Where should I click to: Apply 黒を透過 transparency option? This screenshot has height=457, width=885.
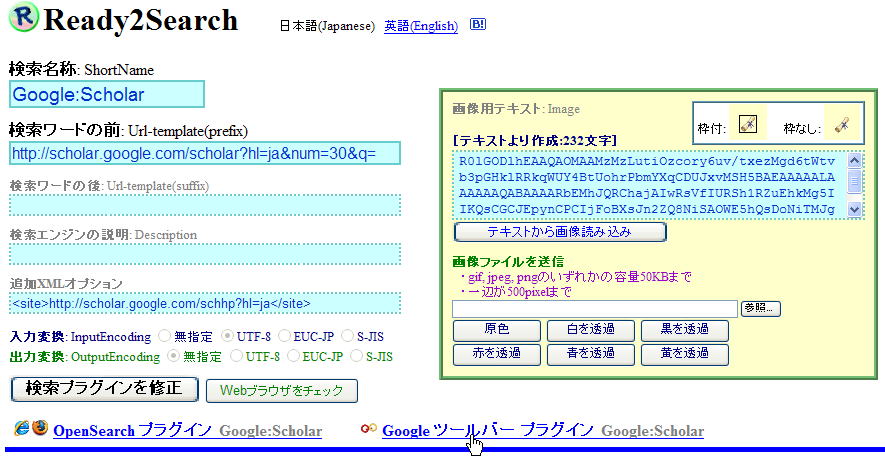click(685, 331)
